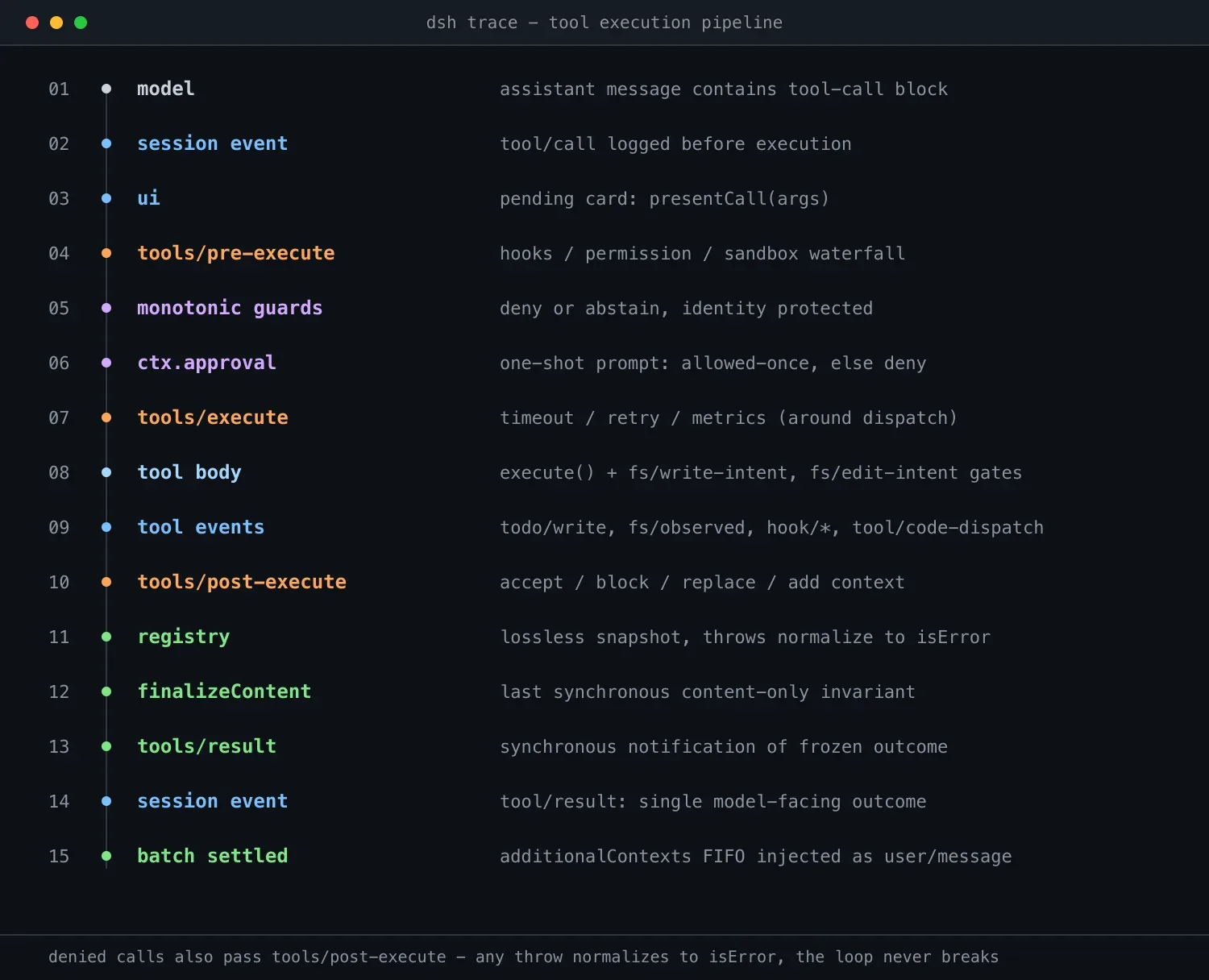Click line number 07
The image size is (1209, 980).
[59, 417]
